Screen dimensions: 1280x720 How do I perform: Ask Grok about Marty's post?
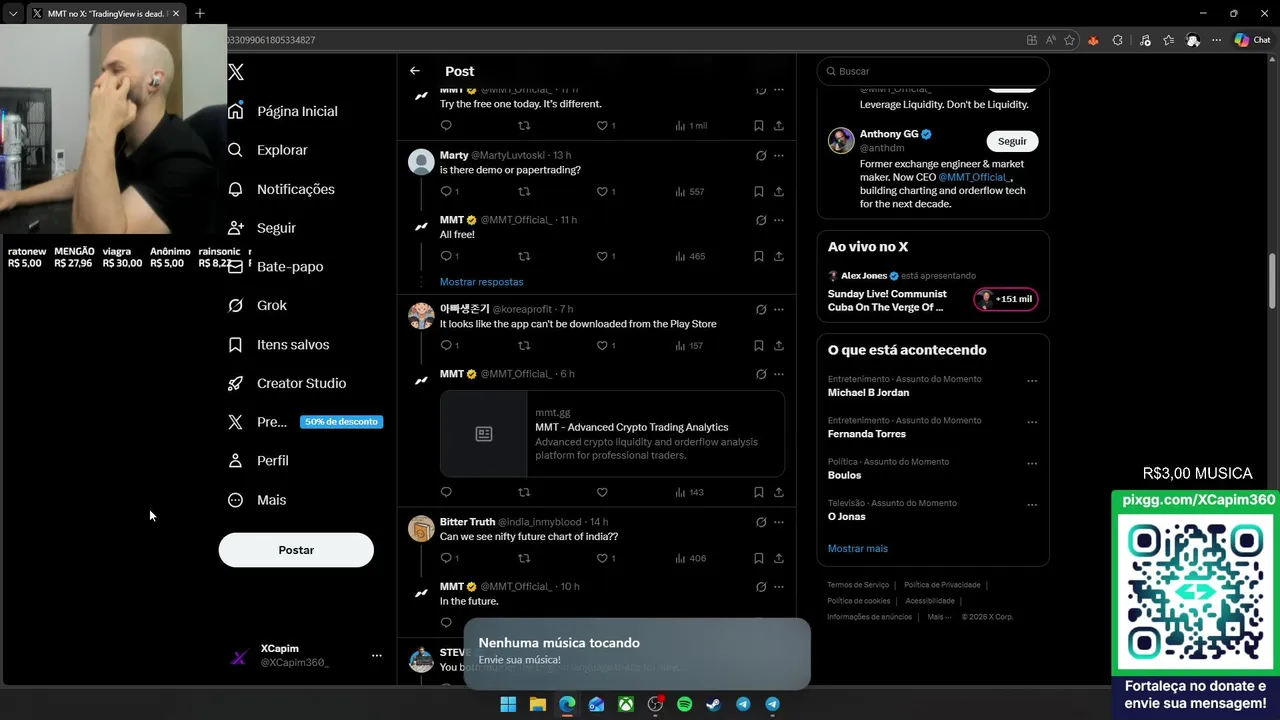coord(761,155)
